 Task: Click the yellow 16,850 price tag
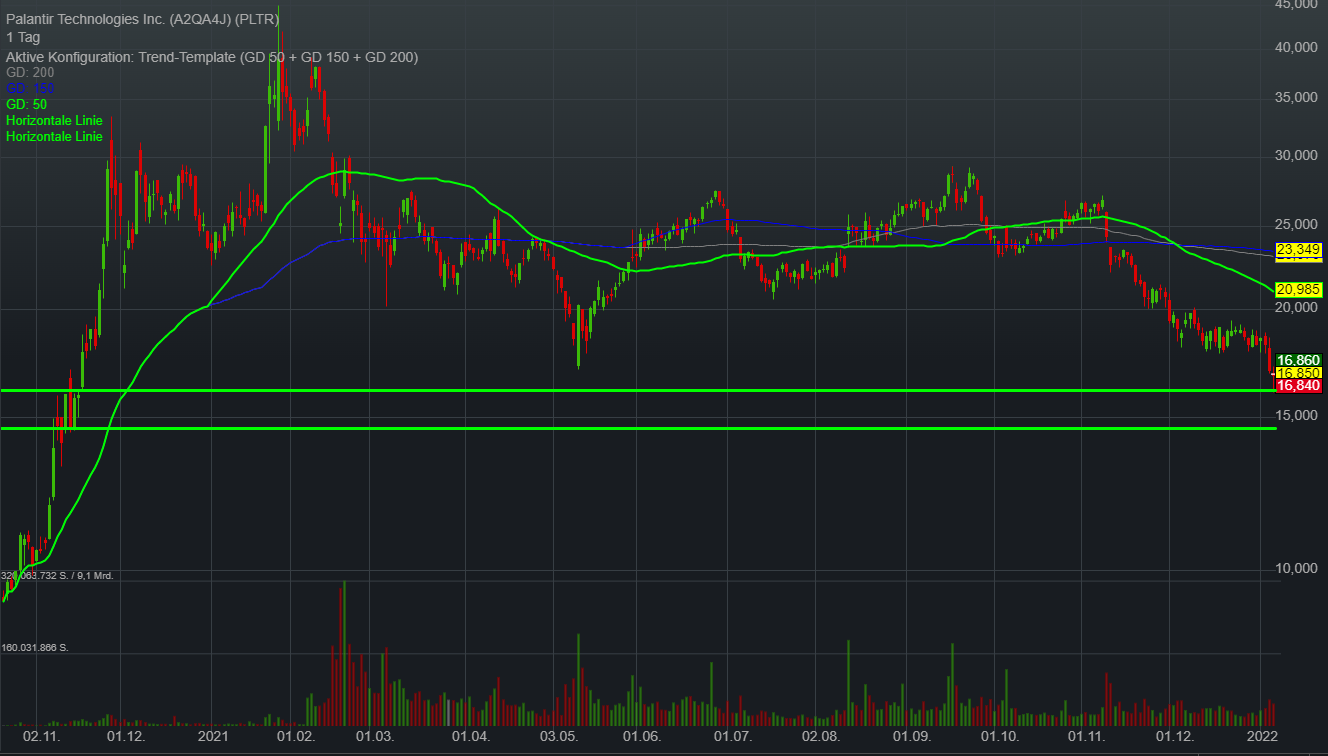point(1299,372)
